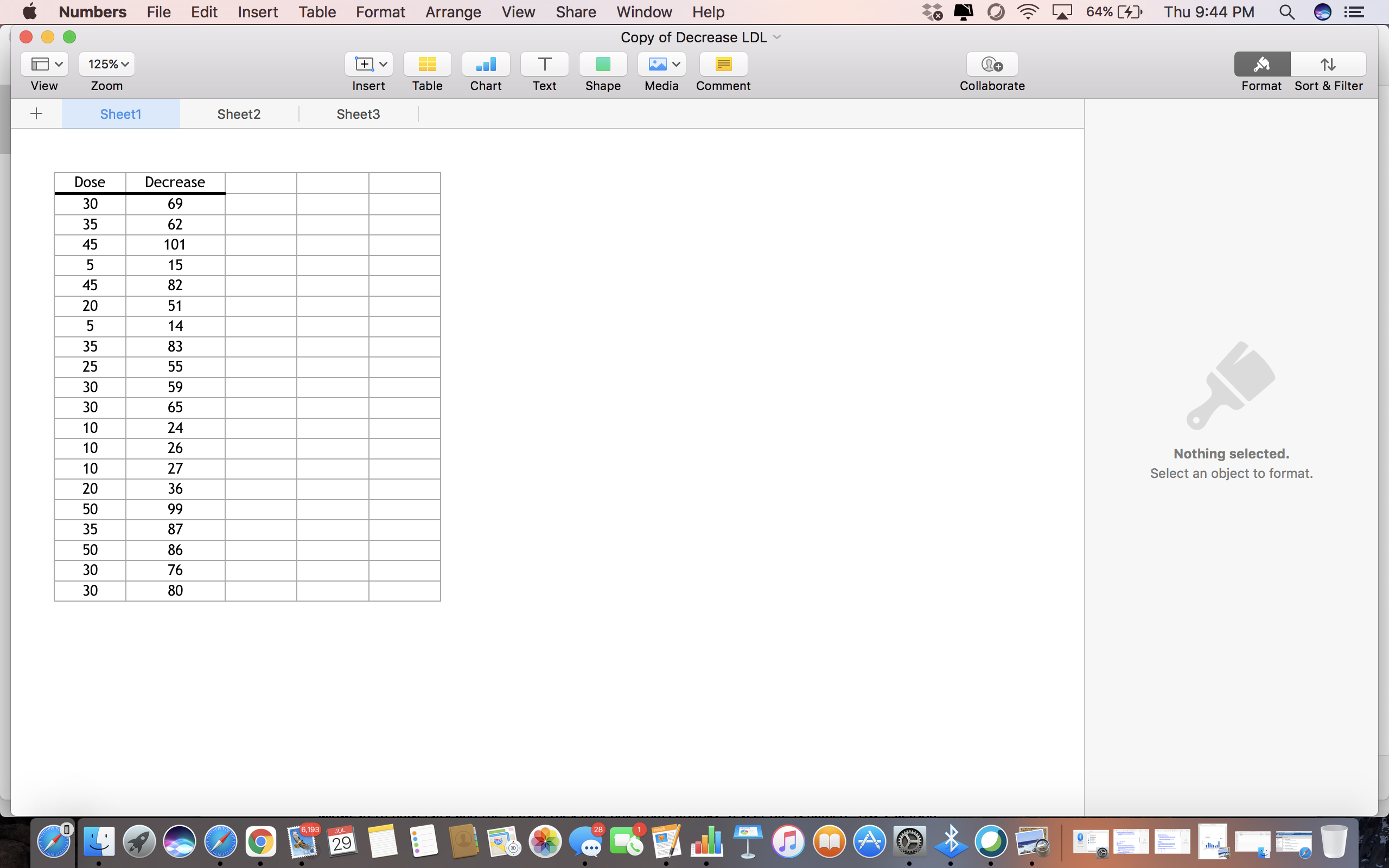Open the Arrange menu
Screen dimensions: 1389x868
click(453, 12)
